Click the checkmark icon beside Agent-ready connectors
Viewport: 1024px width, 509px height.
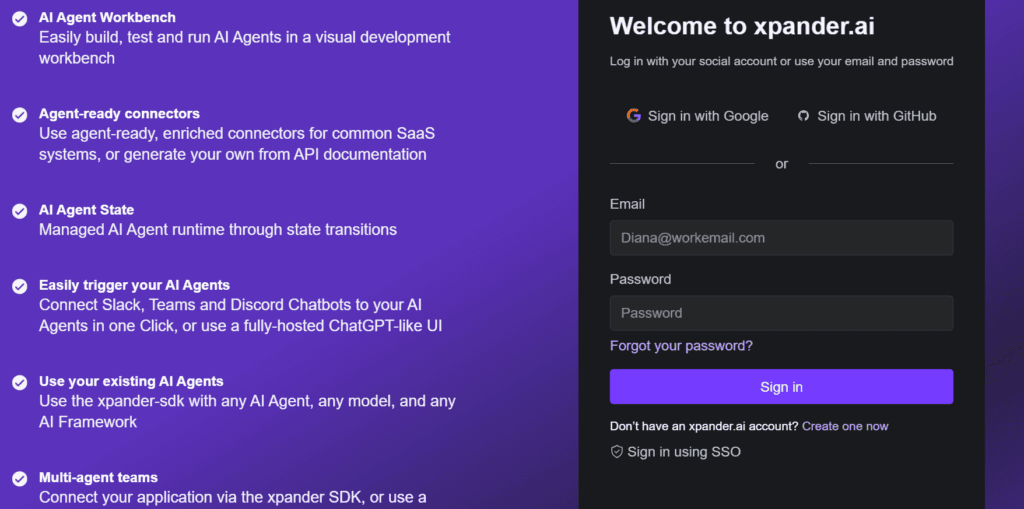20,114
